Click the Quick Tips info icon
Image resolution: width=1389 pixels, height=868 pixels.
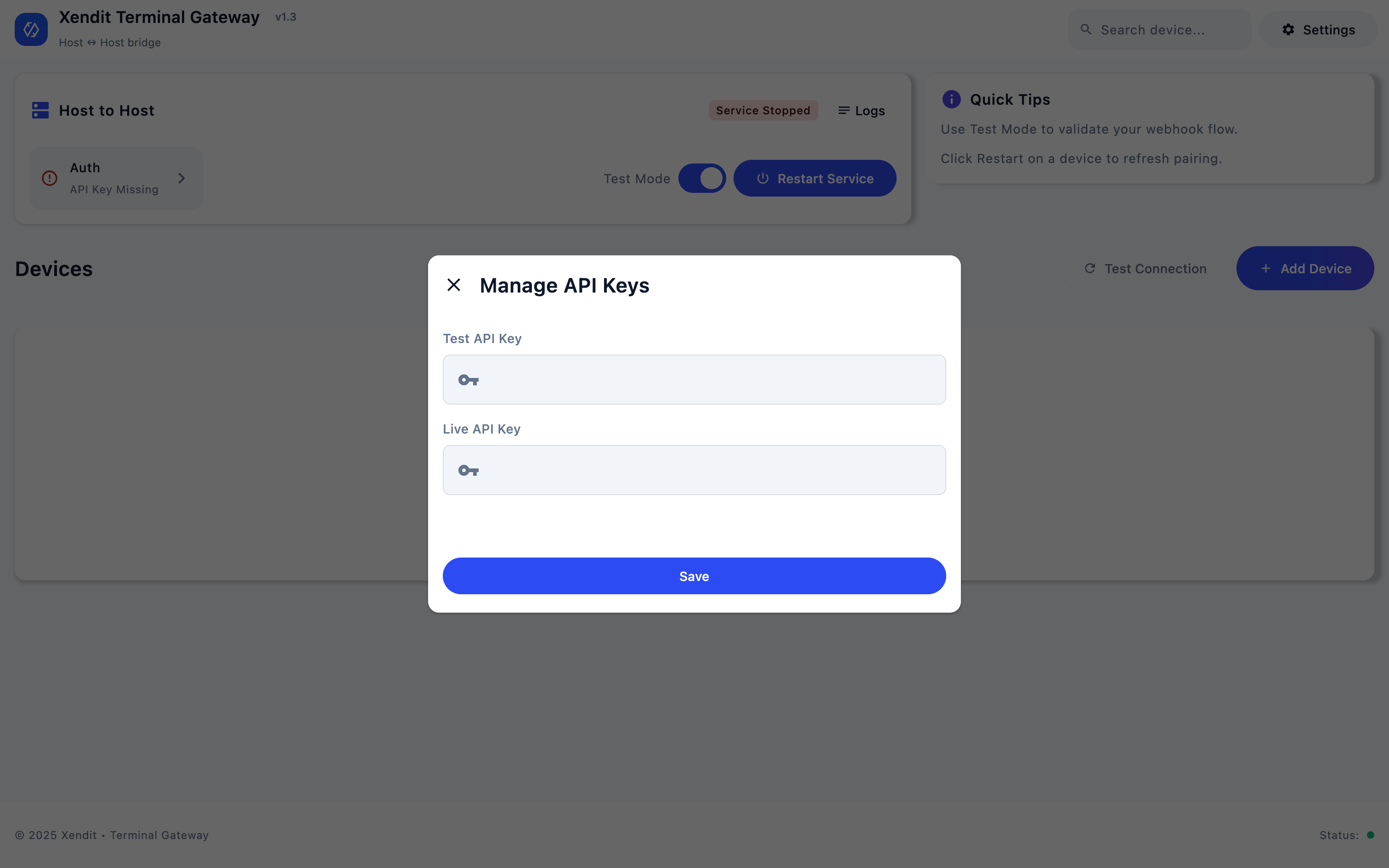(950, 99)
